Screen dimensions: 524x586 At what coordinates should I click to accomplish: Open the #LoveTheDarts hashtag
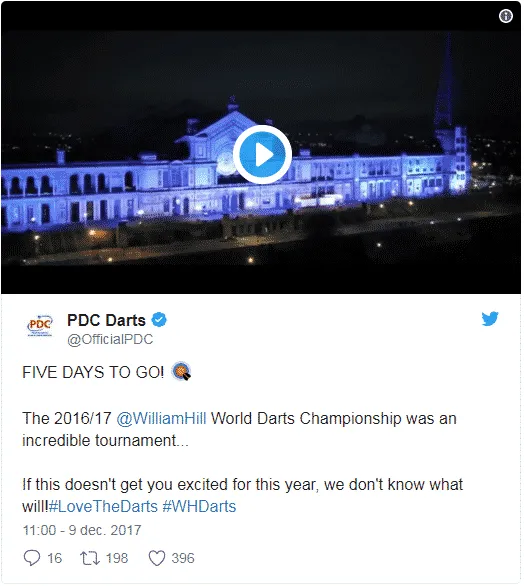click(x=103, y=506)
